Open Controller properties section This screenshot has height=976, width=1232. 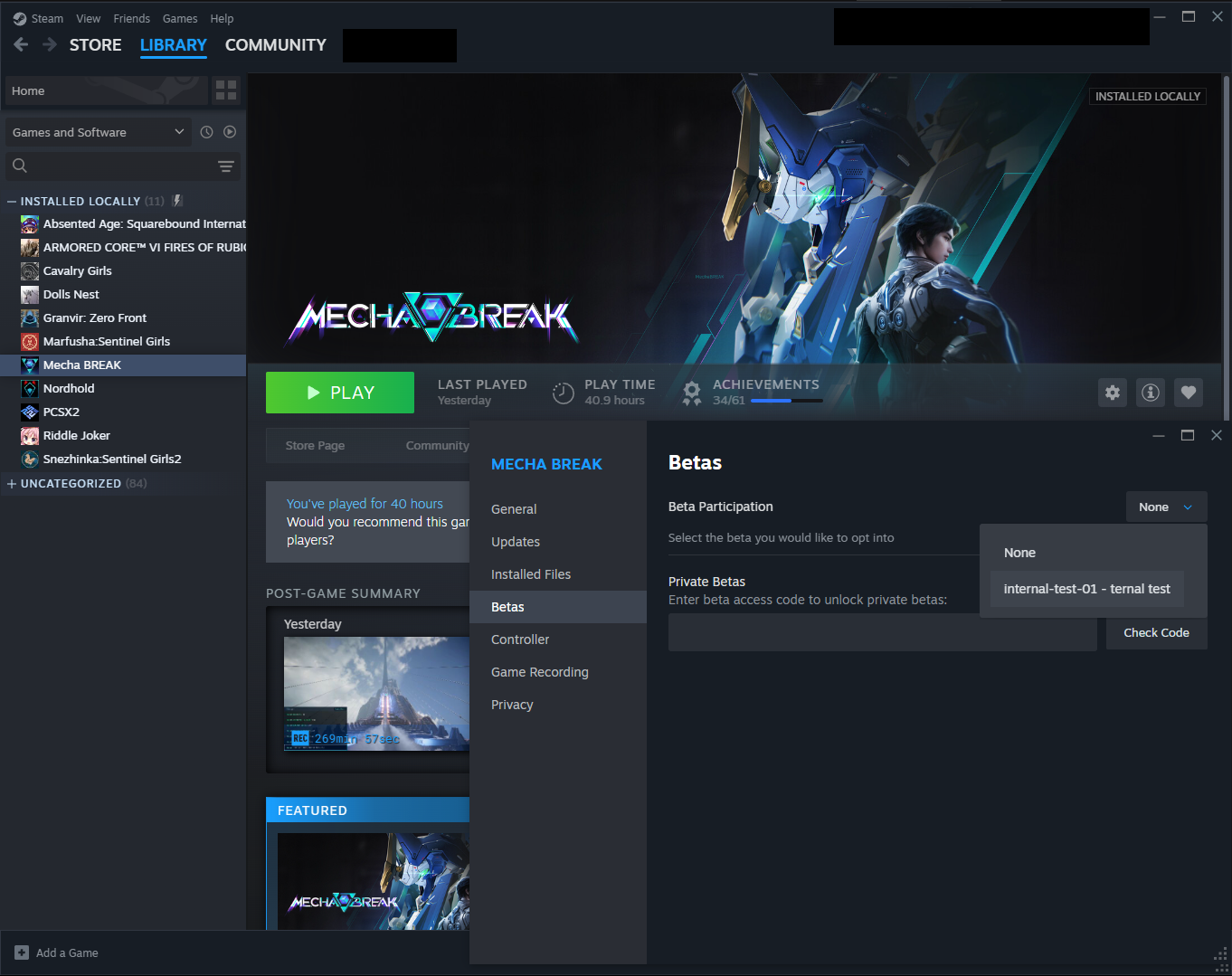[x=558, y=640]
